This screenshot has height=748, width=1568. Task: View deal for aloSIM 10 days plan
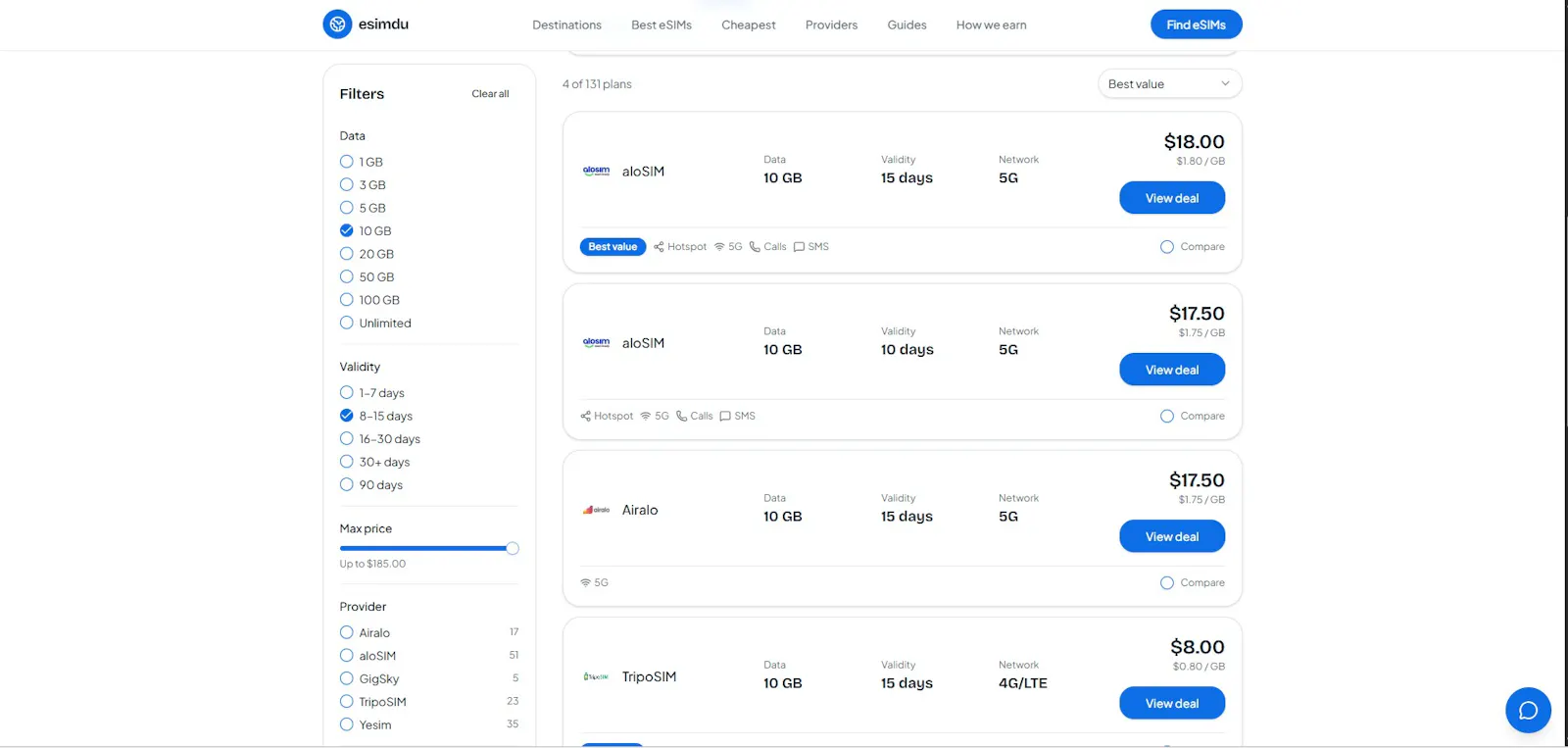point(1172,370)
